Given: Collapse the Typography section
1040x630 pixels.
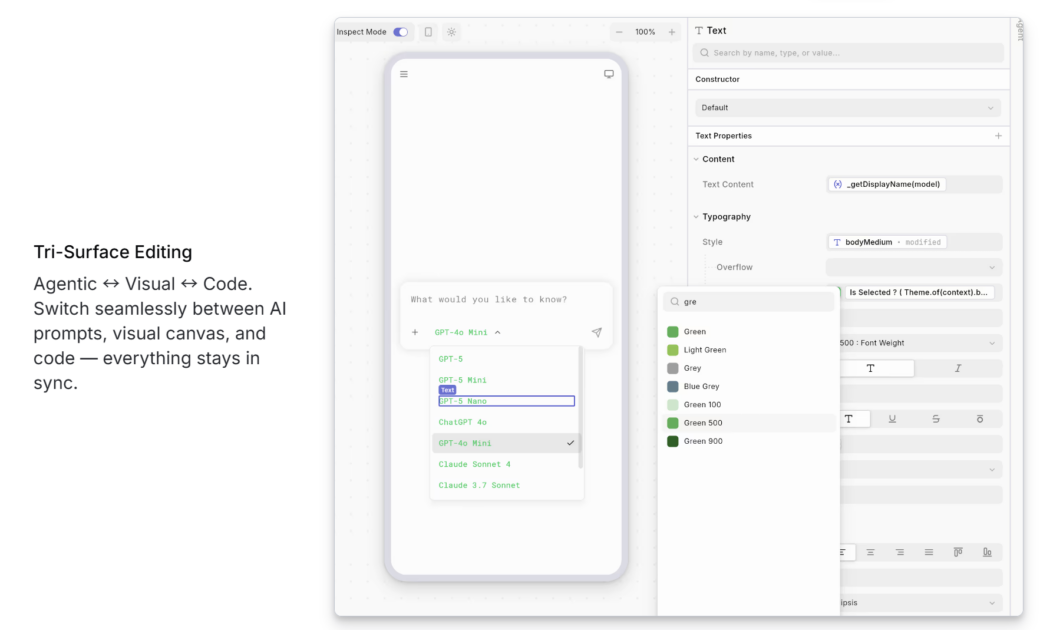Looking at the screenshot, I should coord(696,217).
